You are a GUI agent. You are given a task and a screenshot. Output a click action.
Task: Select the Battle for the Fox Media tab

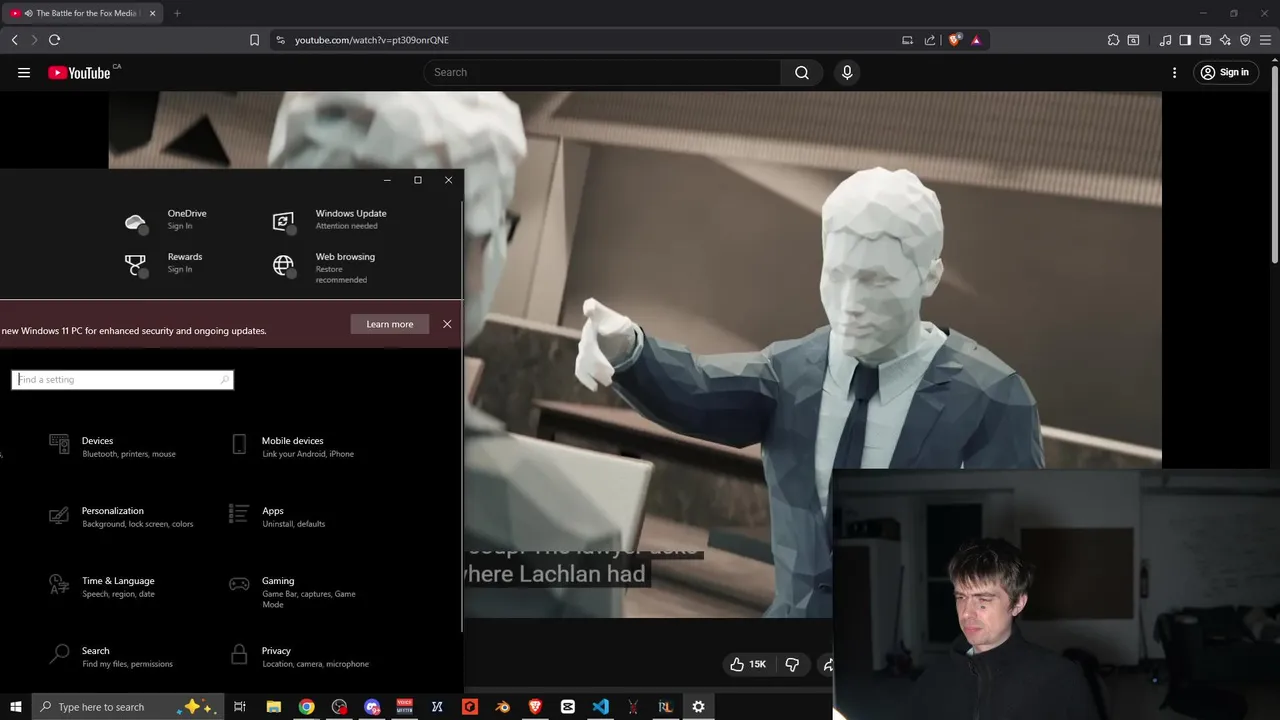(x=82, y=13)
